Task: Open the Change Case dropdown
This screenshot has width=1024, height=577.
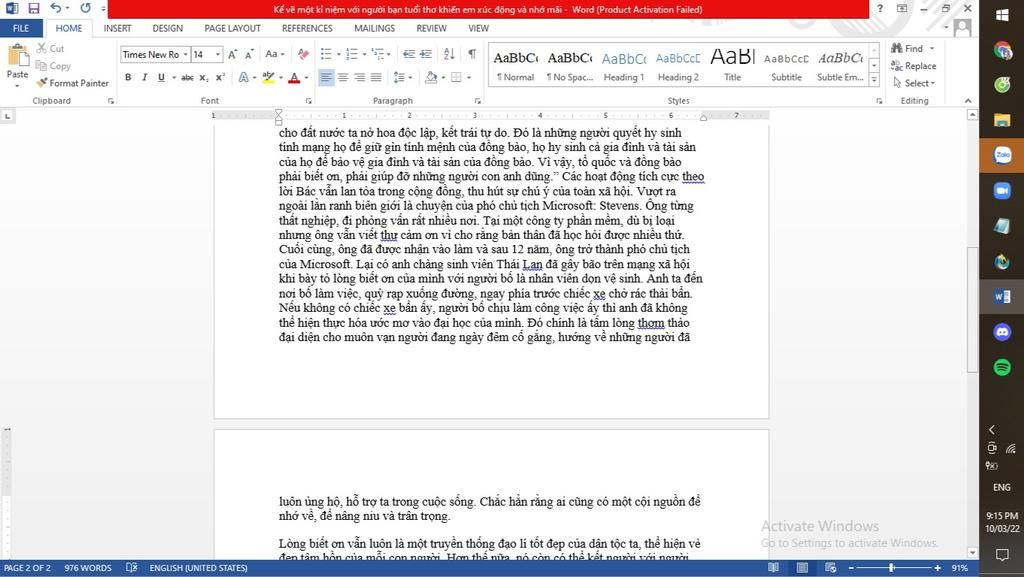Action: 274,54
